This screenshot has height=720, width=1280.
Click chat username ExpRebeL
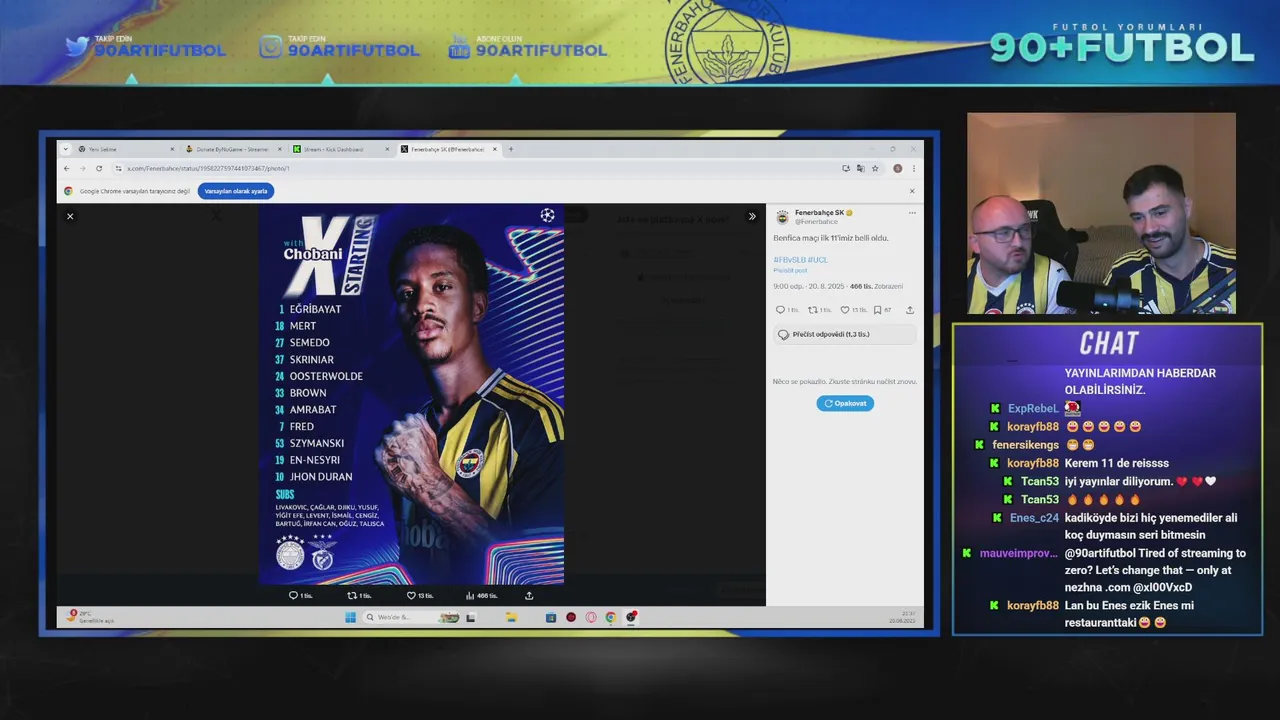[x=1033, y=408]
